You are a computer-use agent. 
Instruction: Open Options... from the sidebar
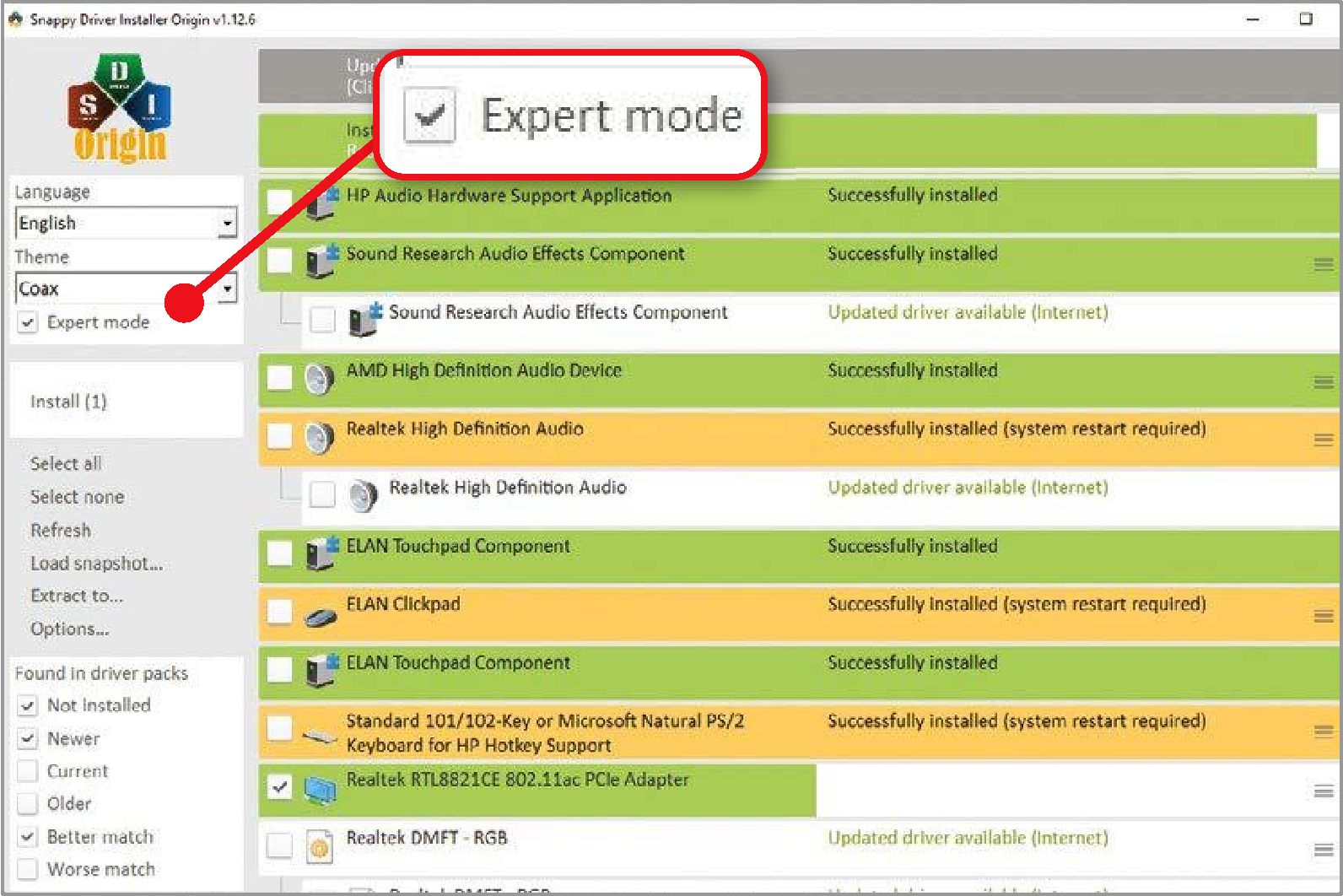(x=70, y=629)
